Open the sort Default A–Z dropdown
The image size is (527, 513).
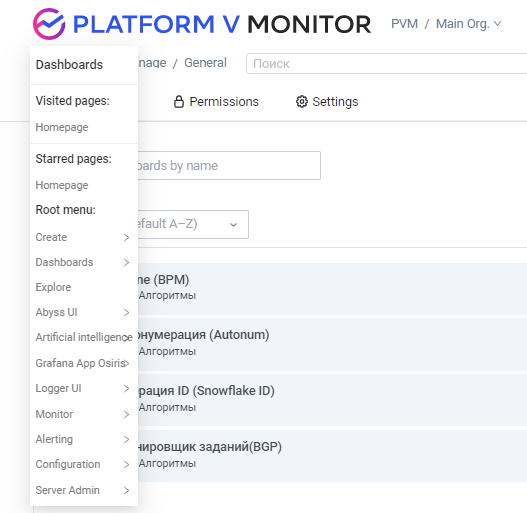tap(193, 225)
